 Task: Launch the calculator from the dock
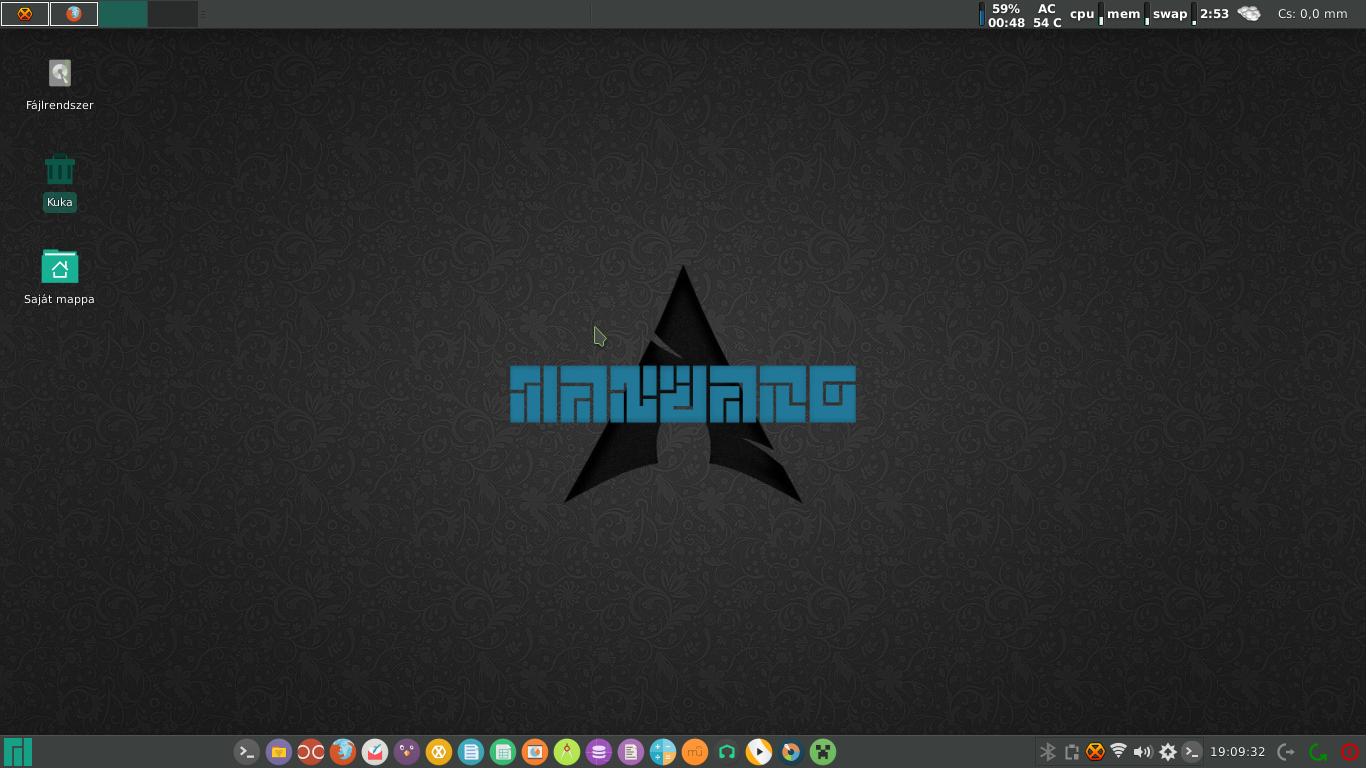[663, 752]
